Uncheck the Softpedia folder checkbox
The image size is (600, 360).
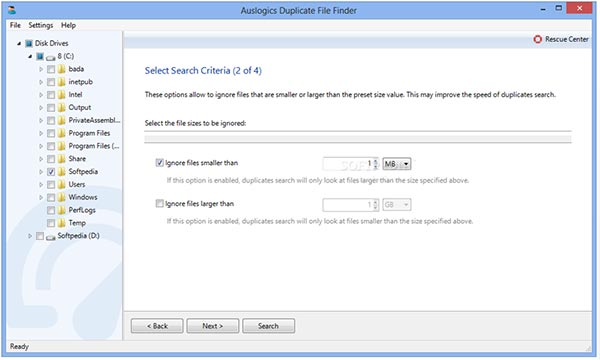coord(51,172)
